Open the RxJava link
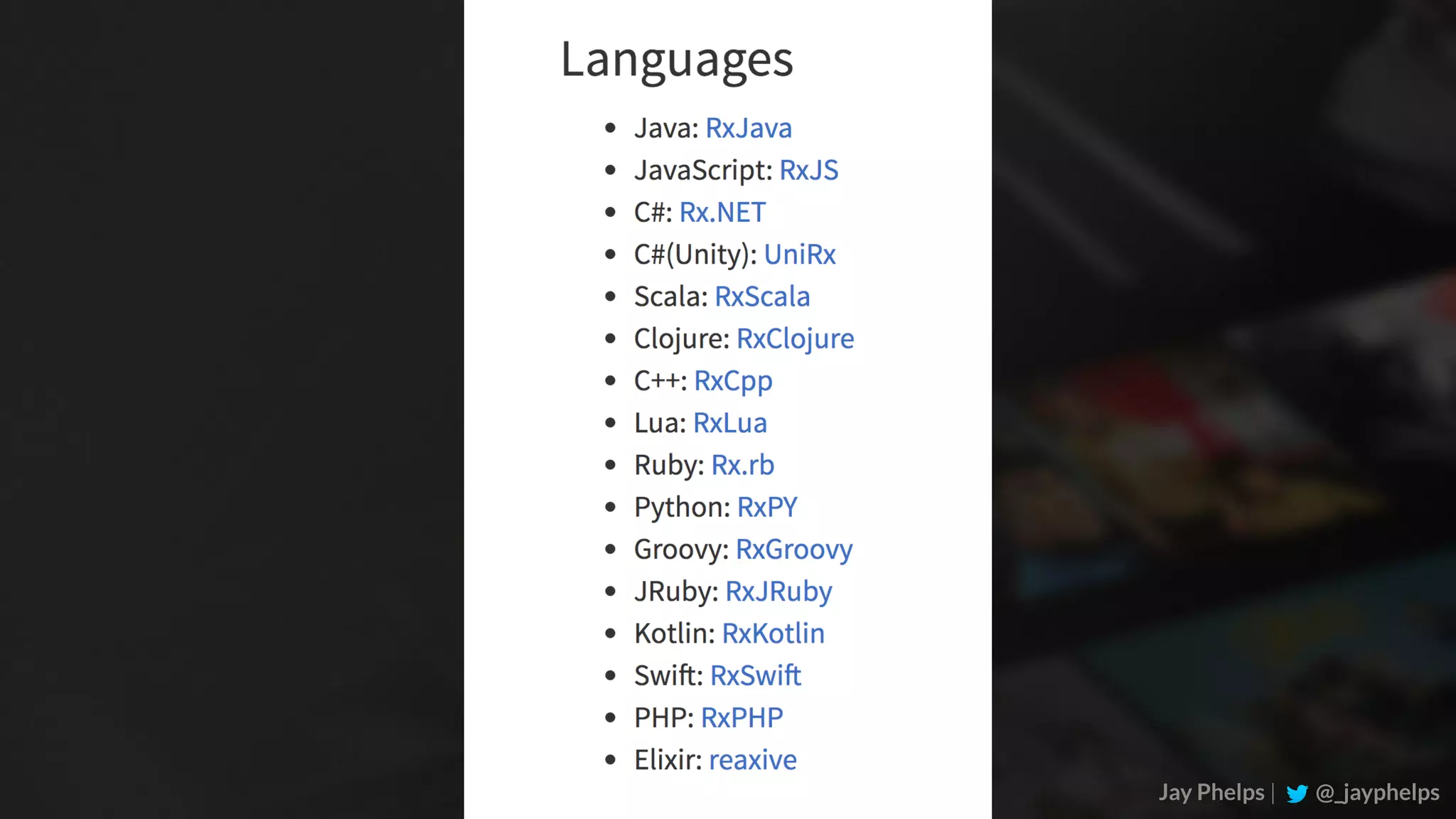The width and height of the screenshot is (1456, 819). point(748,129)
